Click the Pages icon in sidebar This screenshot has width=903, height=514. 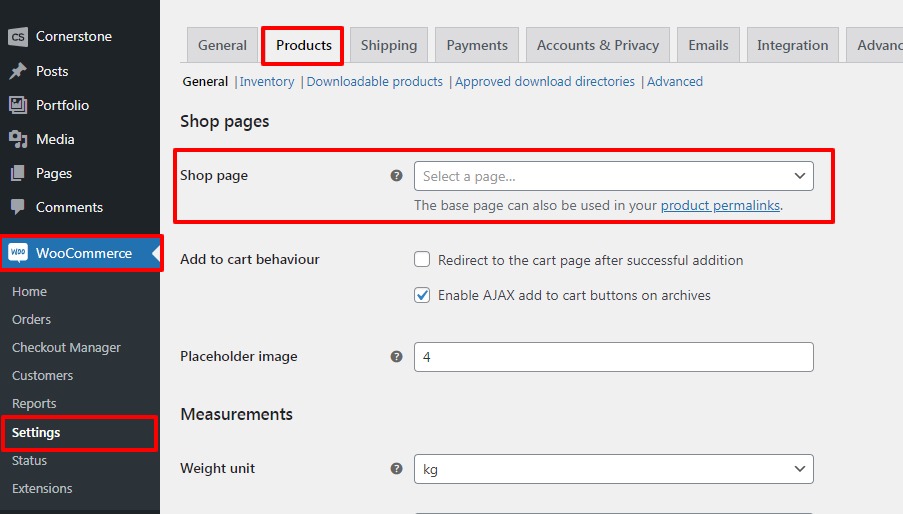click(18, 173)
